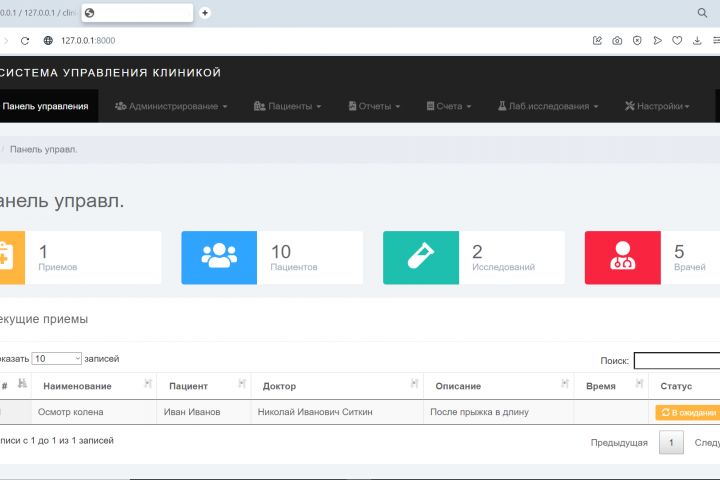Go to Предыдущая page
The height and width of the screenshot is (480, 720).
(619, 442)
